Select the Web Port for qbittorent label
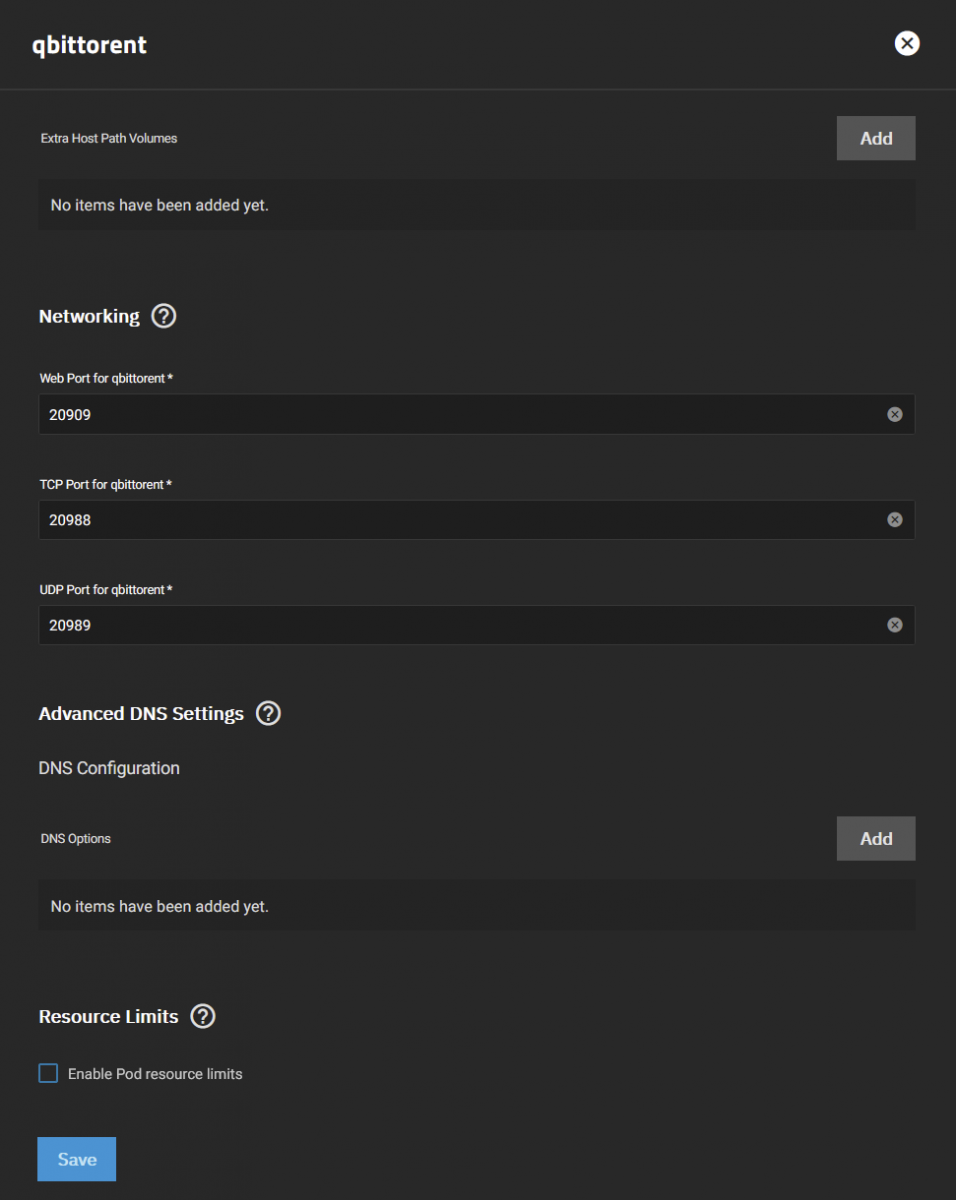The width and height of the screenshot is (956, 1200). (106, 378)
